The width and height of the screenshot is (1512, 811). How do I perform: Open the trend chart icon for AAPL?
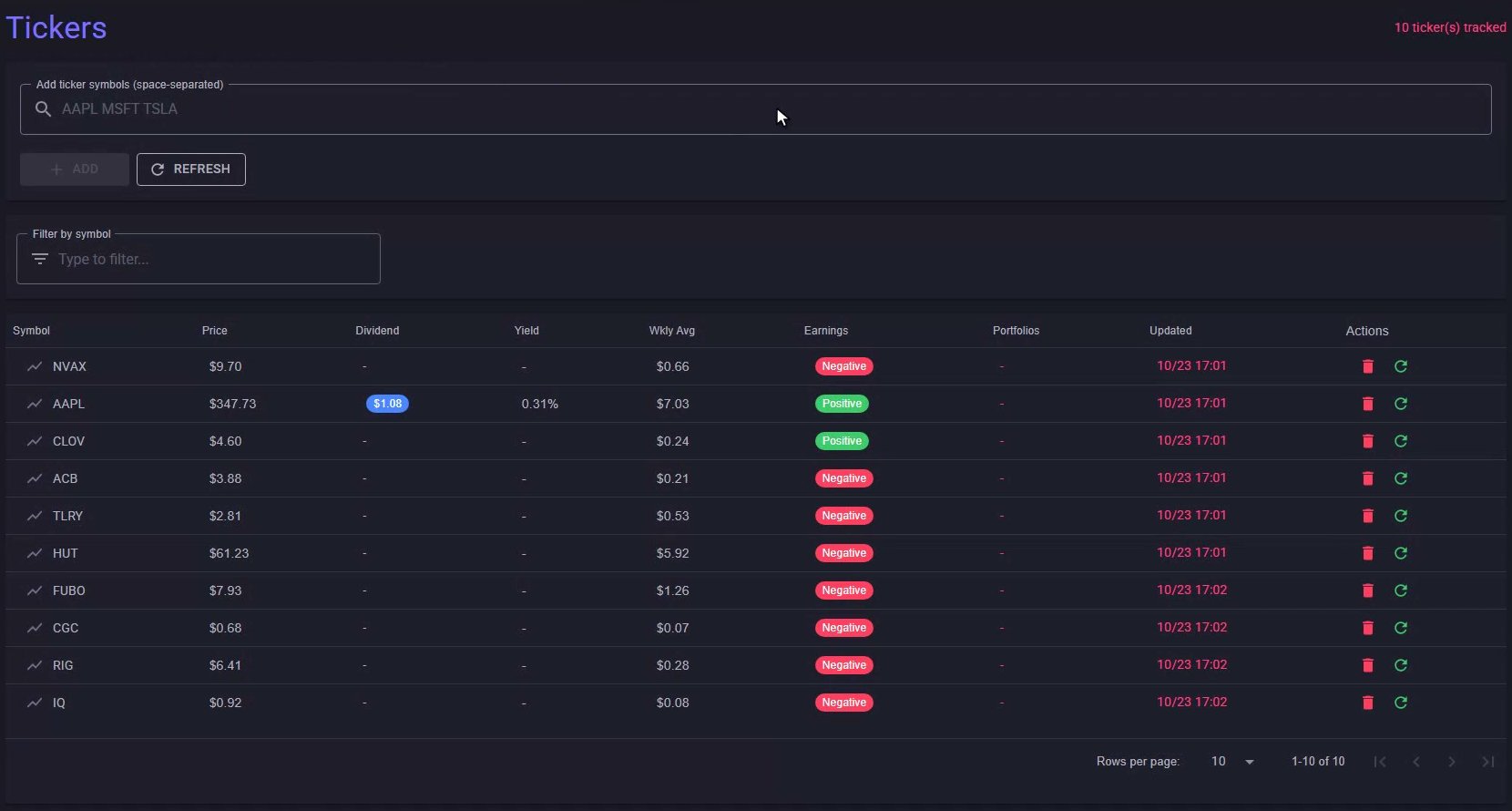coord(35,404)
